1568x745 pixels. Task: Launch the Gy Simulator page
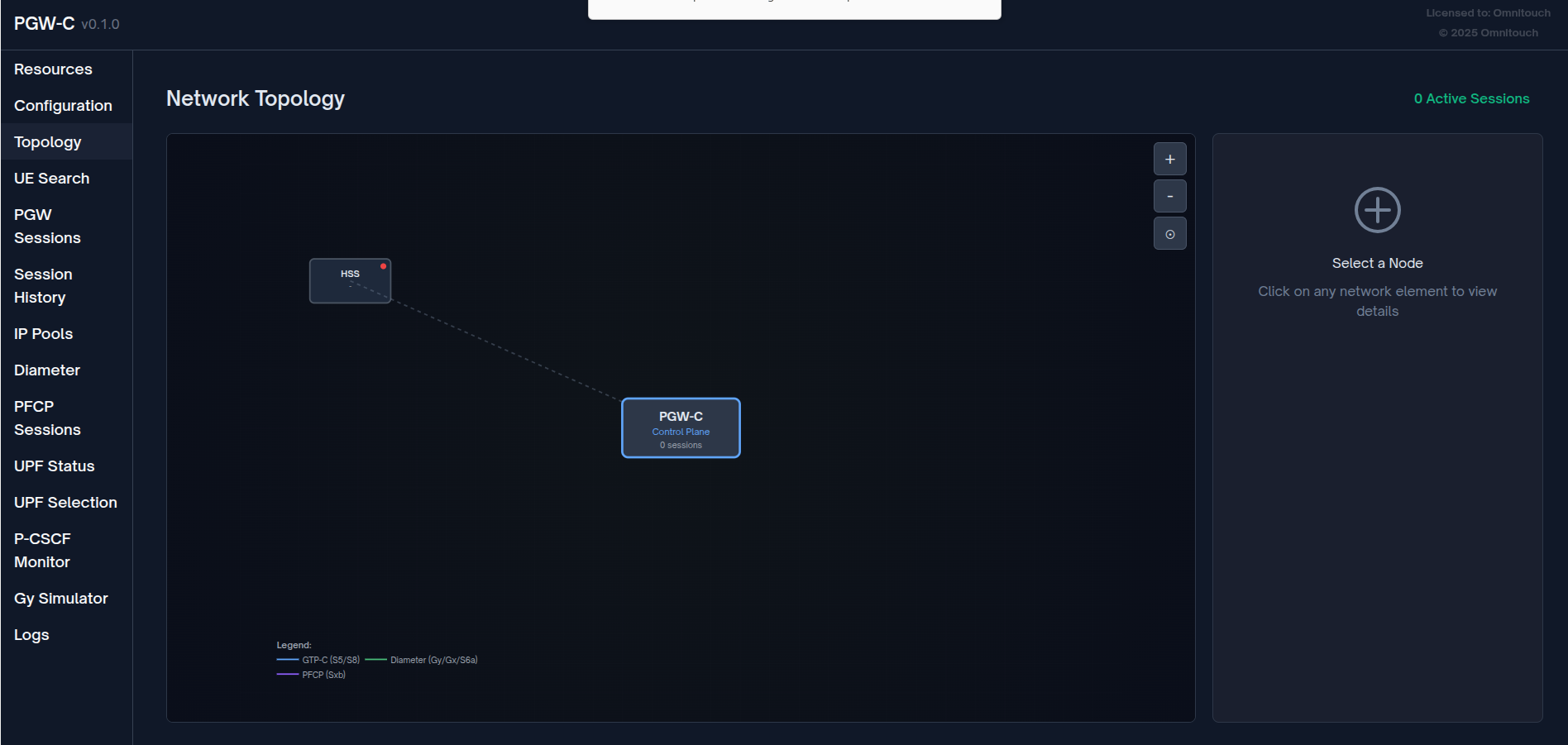point(61,599)
